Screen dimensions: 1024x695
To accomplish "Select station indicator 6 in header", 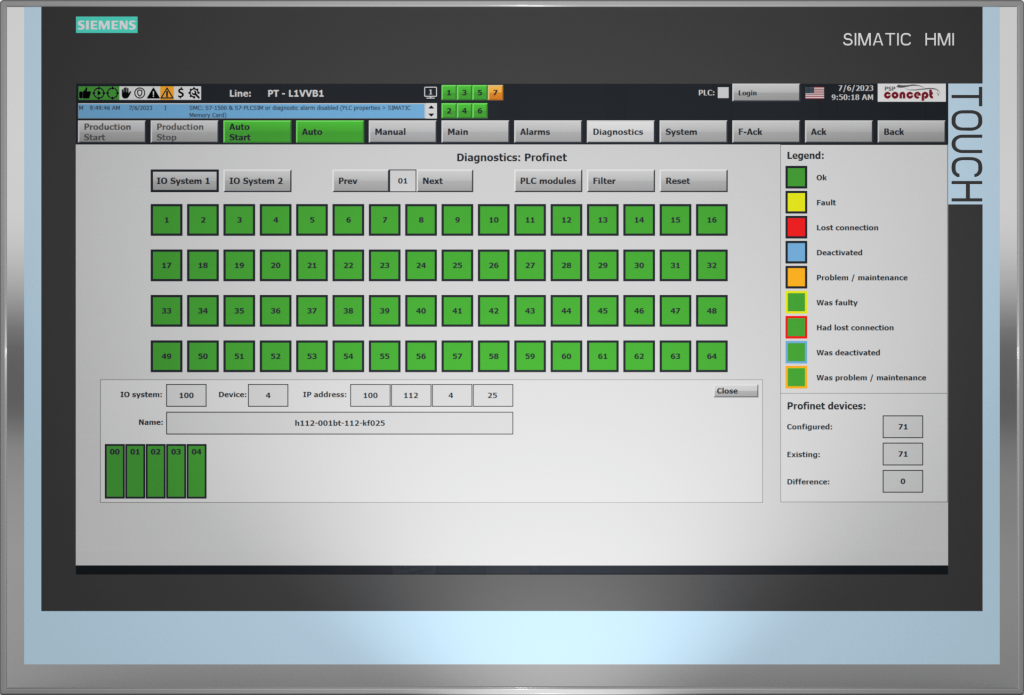I will (x=479, y=110).
